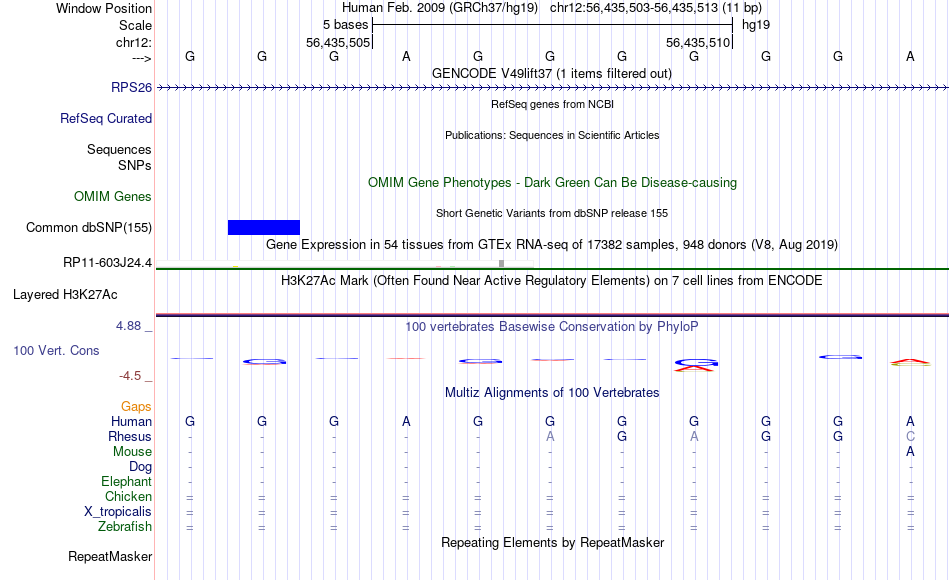Select the Elephant alignment row label
Image resolution: width=950 pixels, height=580 pixels.
click(127, 482)
